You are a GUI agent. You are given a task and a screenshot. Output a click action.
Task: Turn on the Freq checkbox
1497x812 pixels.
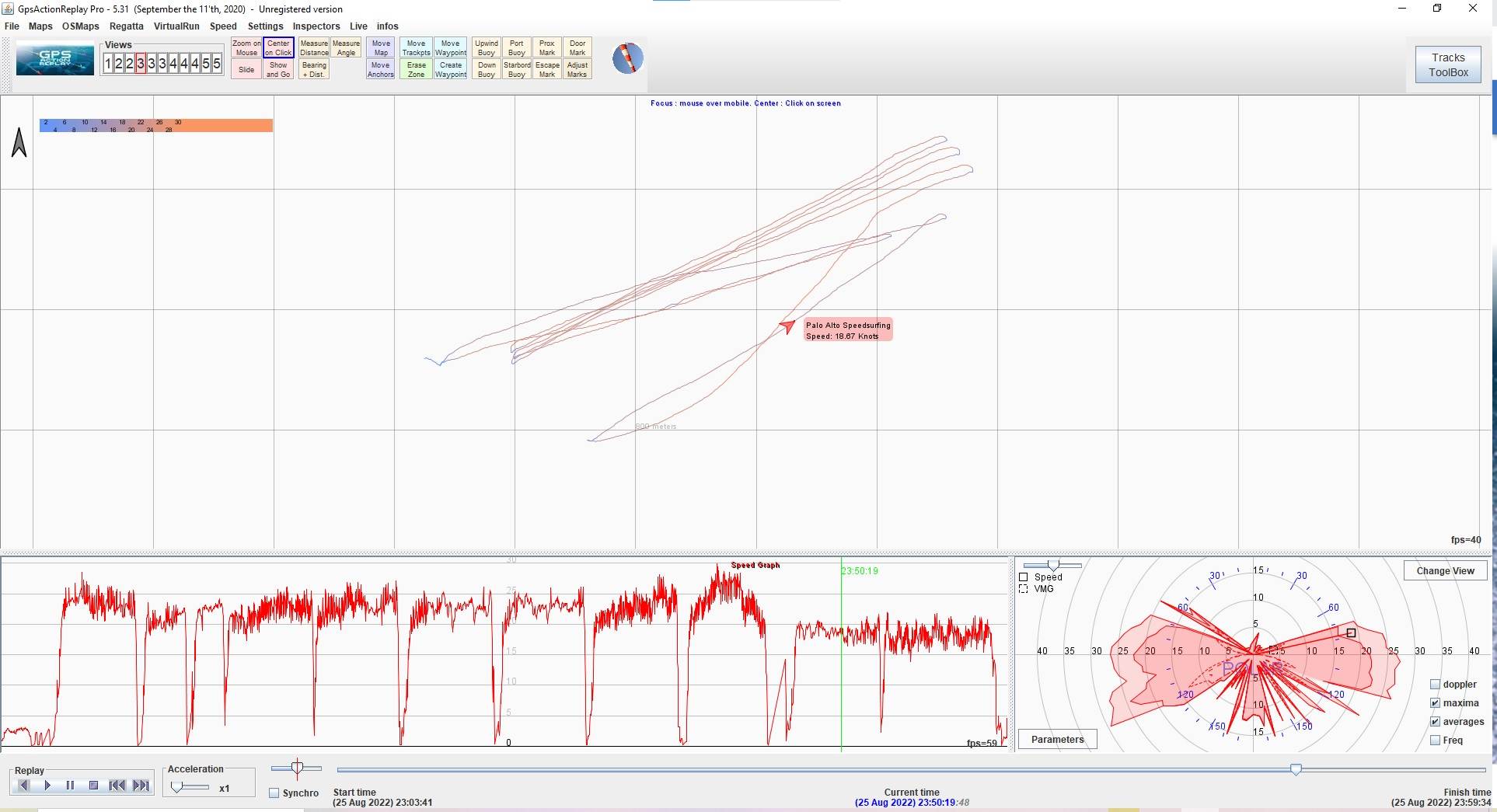(1435, 741)
